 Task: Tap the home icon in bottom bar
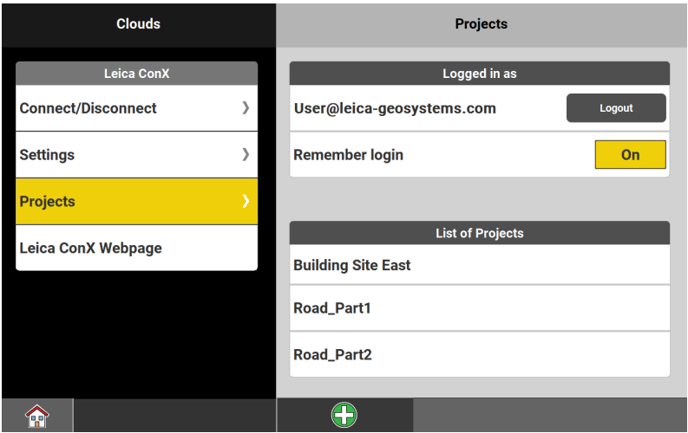tap(37, 416)
